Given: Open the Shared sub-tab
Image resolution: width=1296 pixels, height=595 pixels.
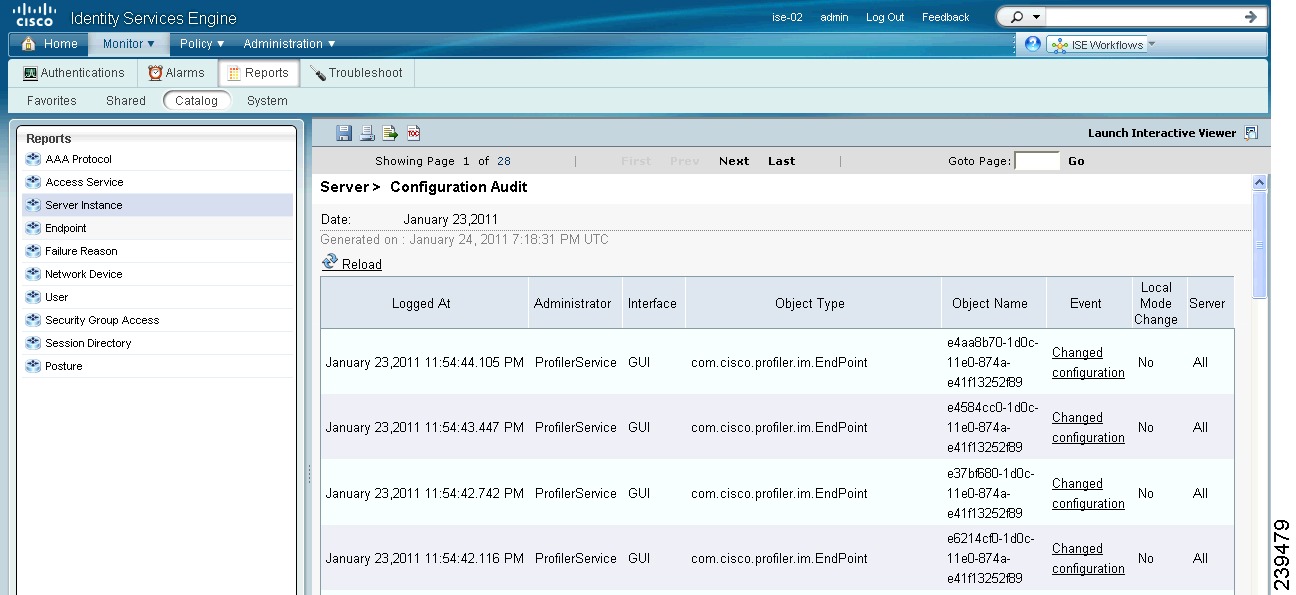Looking at the screenshot, I should [126, 101].
